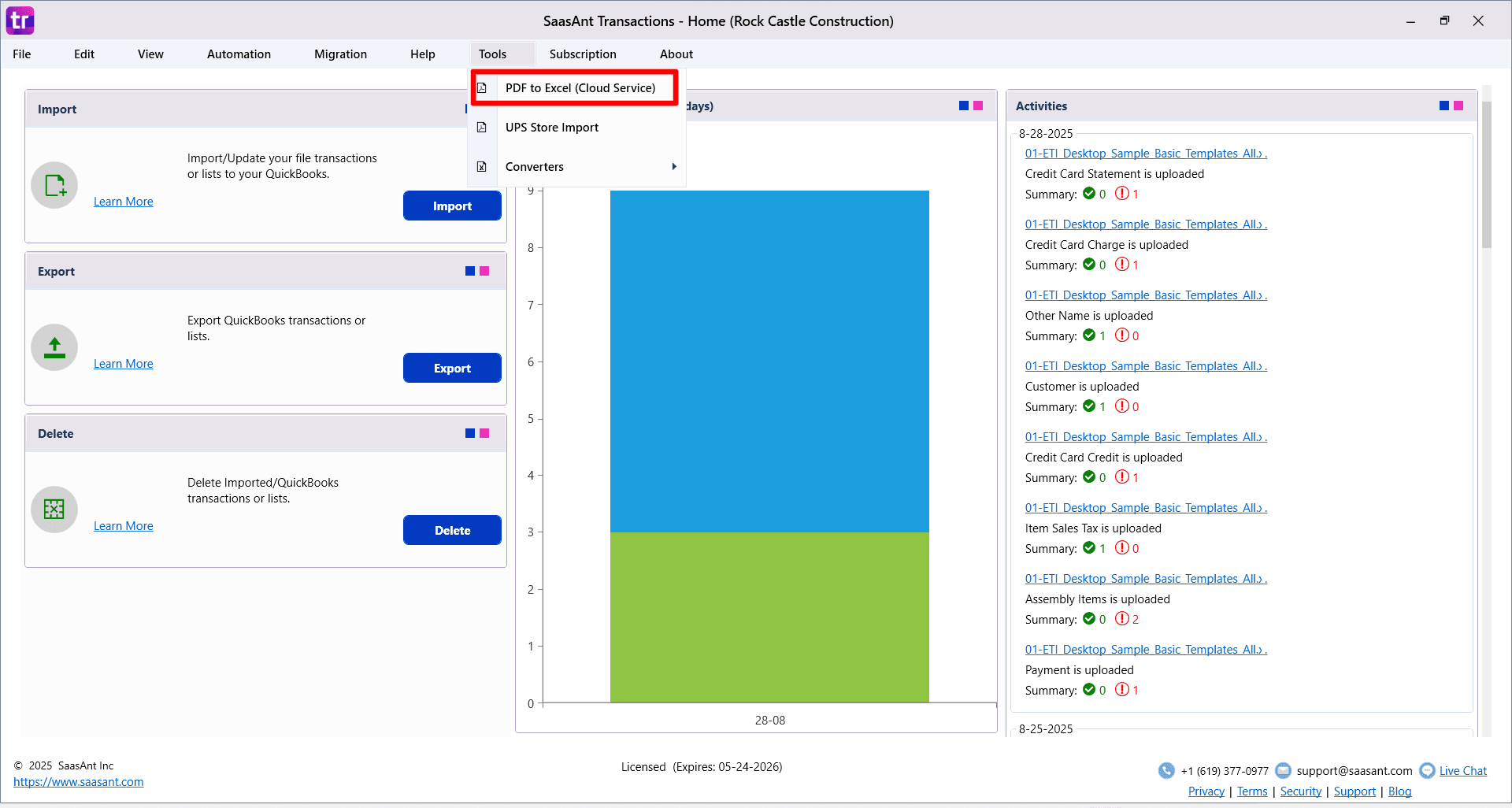Open the Privacy footer link
Viewport: 1512px width, 808px height.
(1206, 791)
